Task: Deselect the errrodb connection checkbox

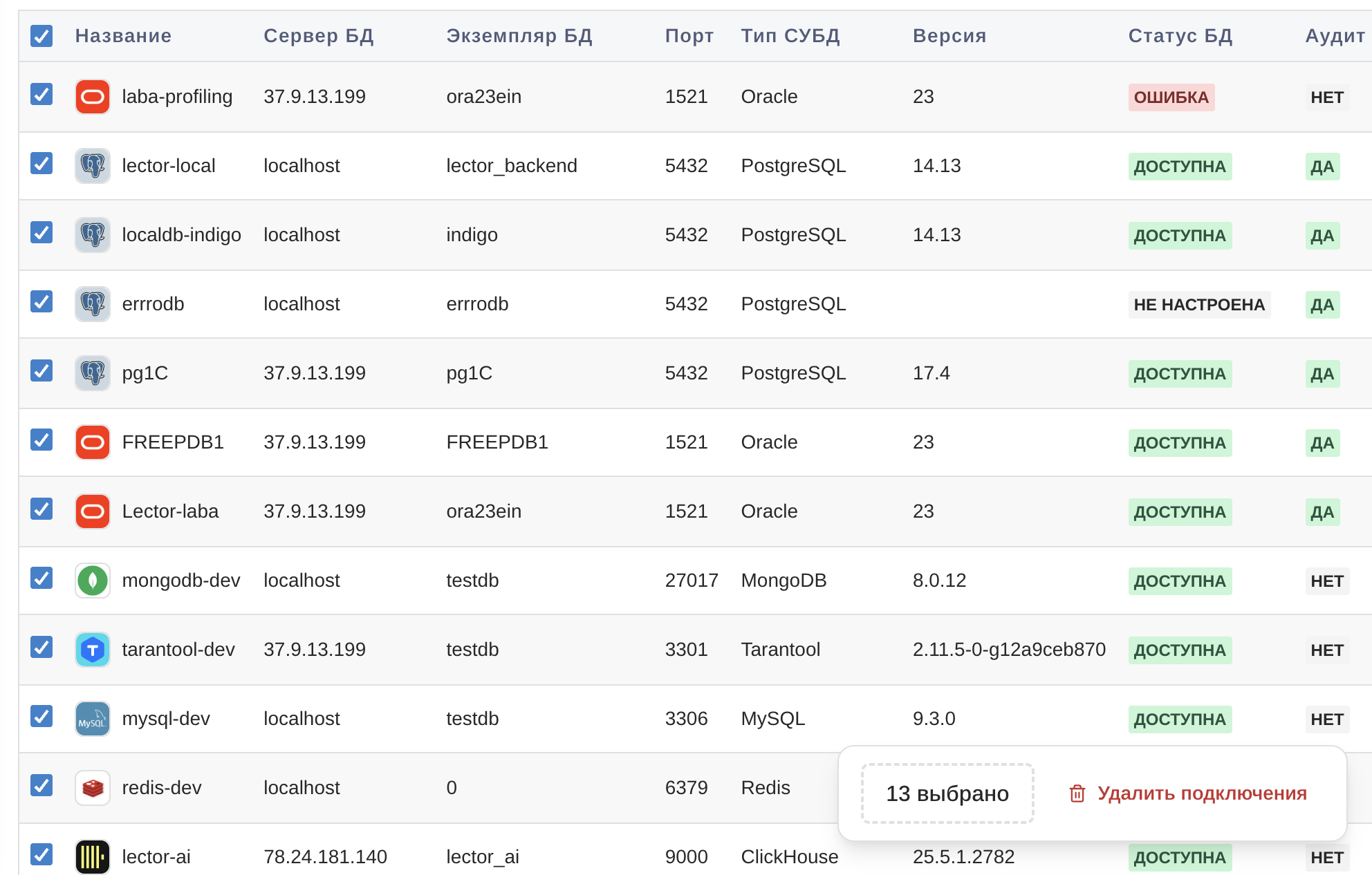Action: pos(41,302)
